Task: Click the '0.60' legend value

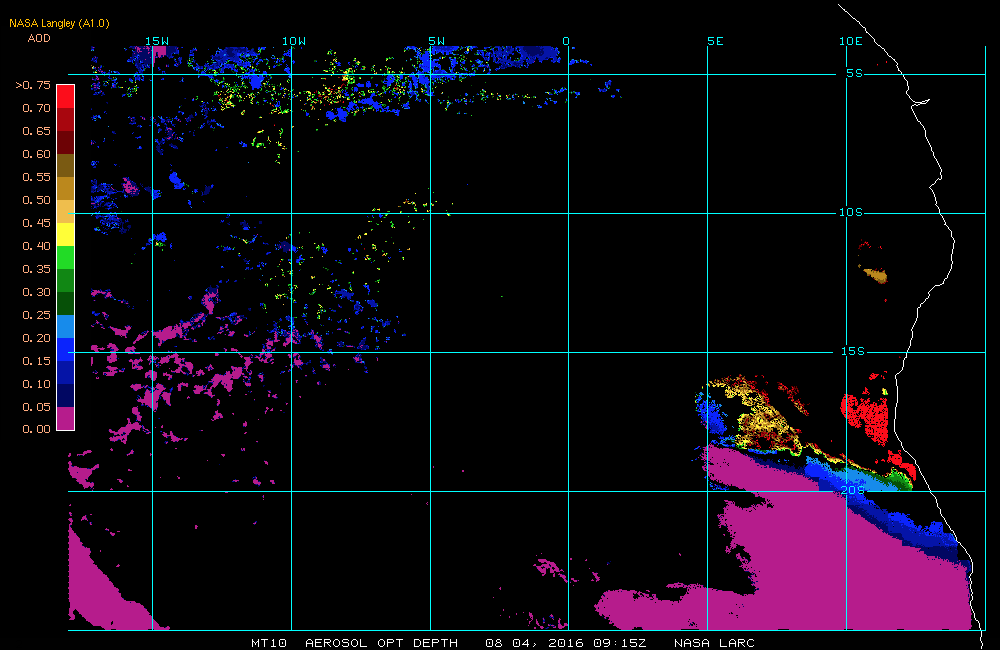Action: 36,154
